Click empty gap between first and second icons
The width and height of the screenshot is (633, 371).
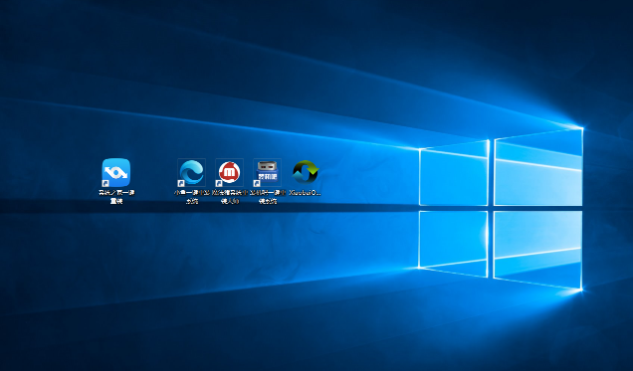(154, 174)
